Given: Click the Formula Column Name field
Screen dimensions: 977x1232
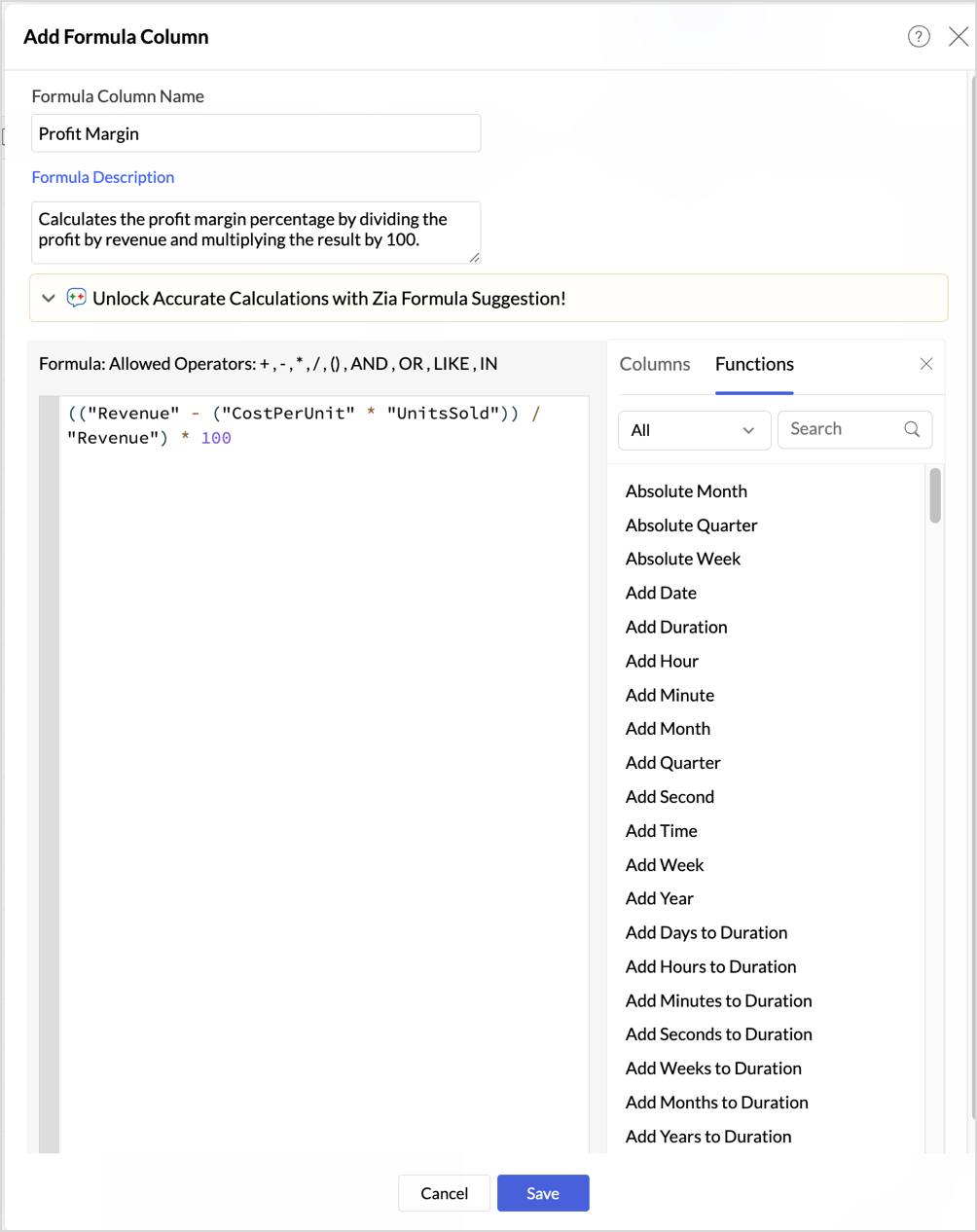Looking at the screenshot, I should click(256, 133).
